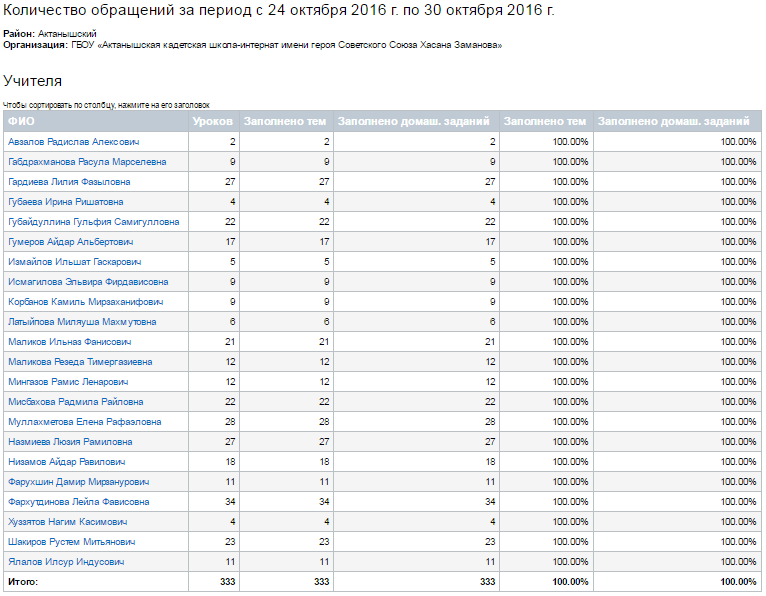View Исмагилова Эльвира Фирдависовна details
766x596 pixels.
pyautogui.click(x=88, y=282)
